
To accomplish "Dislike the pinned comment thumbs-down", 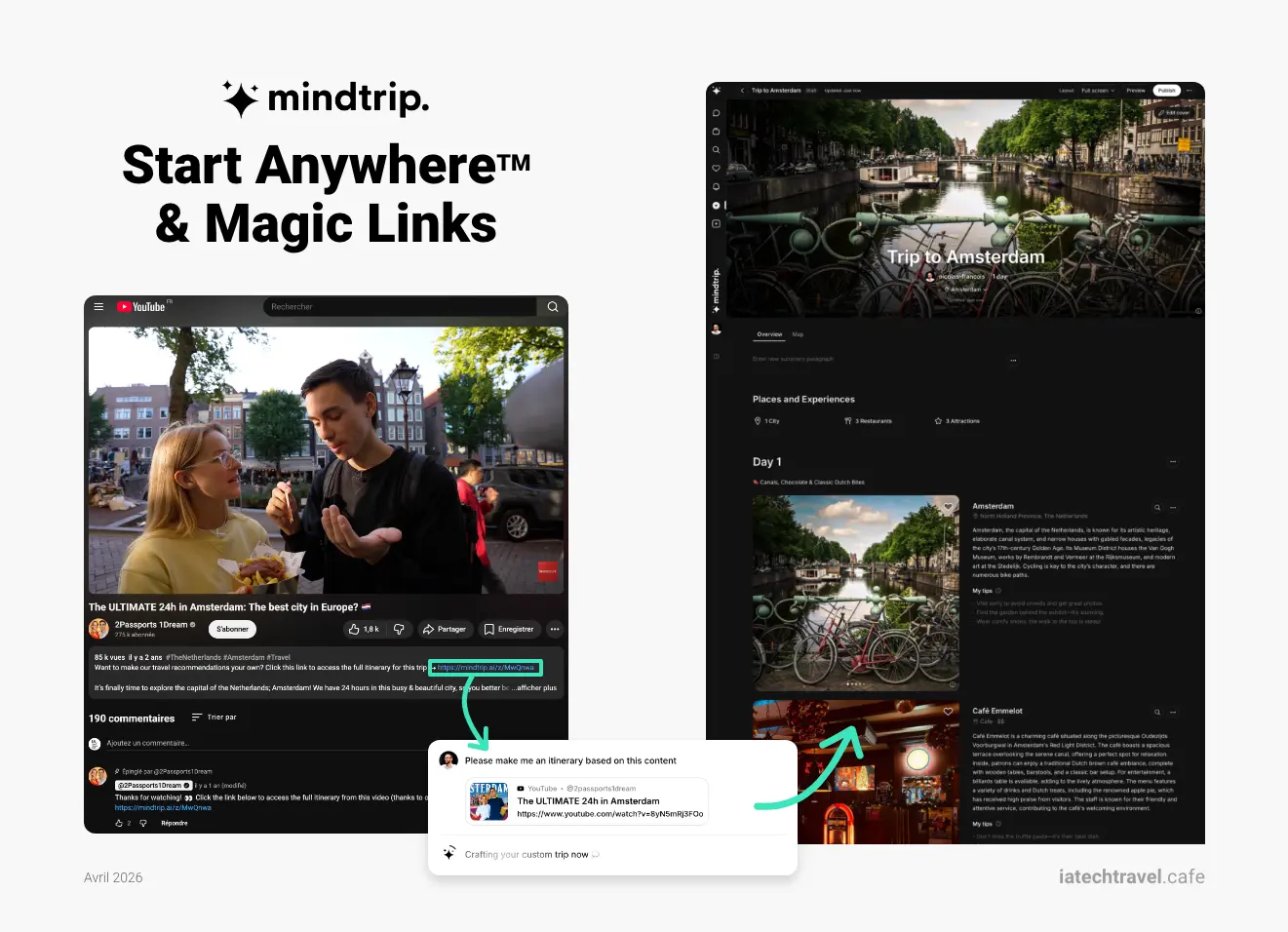I will pos(143,824).
